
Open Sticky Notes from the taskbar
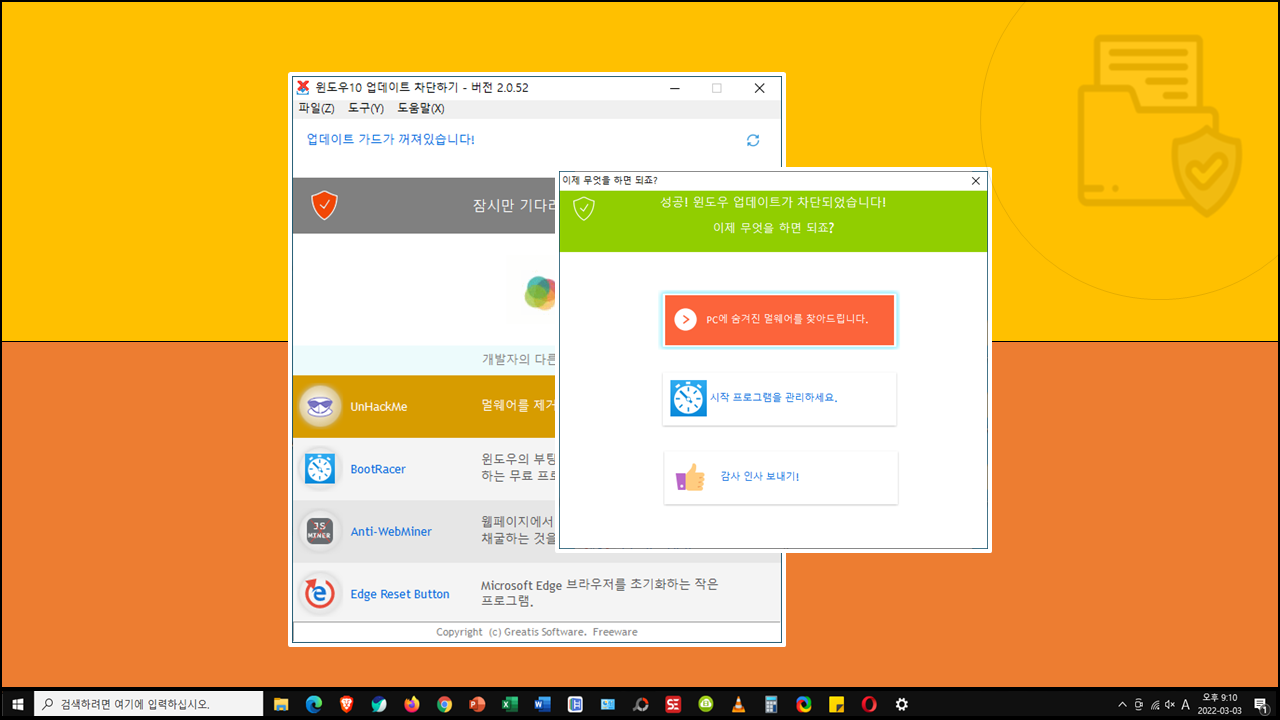[x=836, y=704]
